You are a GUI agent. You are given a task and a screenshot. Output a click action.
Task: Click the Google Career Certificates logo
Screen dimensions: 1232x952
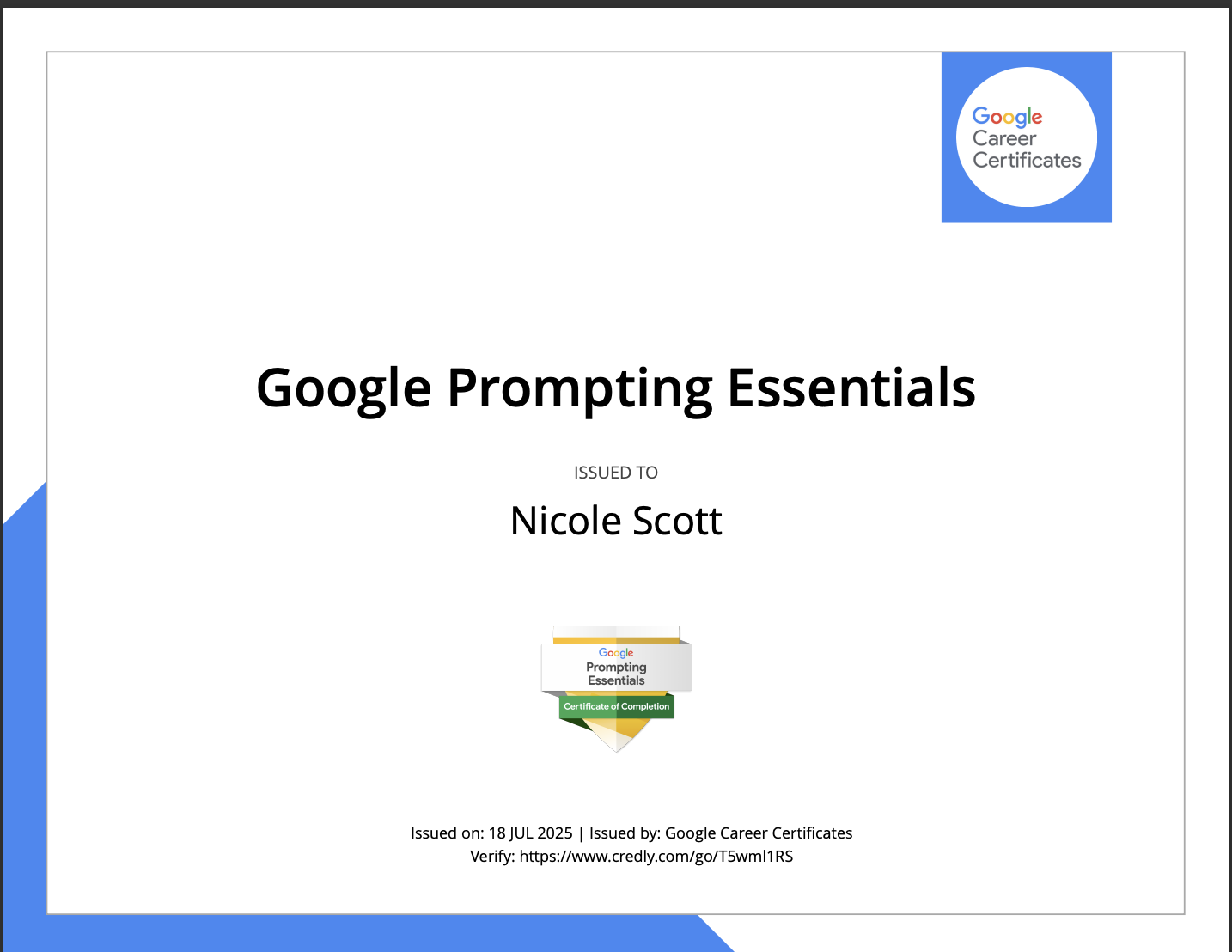[x=1027, y=137]
